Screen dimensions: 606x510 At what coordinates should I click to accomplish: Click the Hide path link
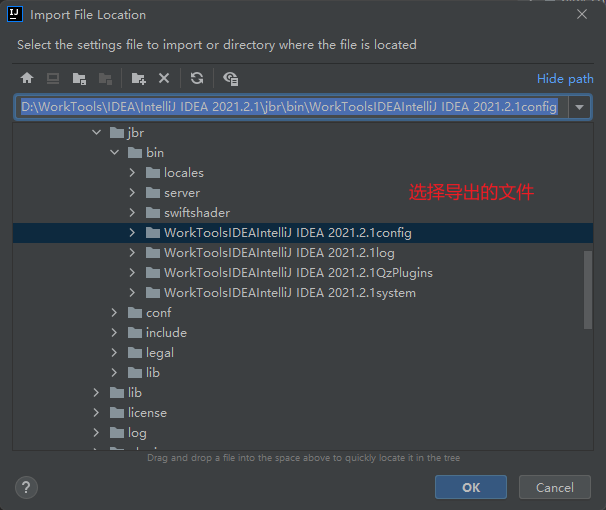tap(565, 79)
